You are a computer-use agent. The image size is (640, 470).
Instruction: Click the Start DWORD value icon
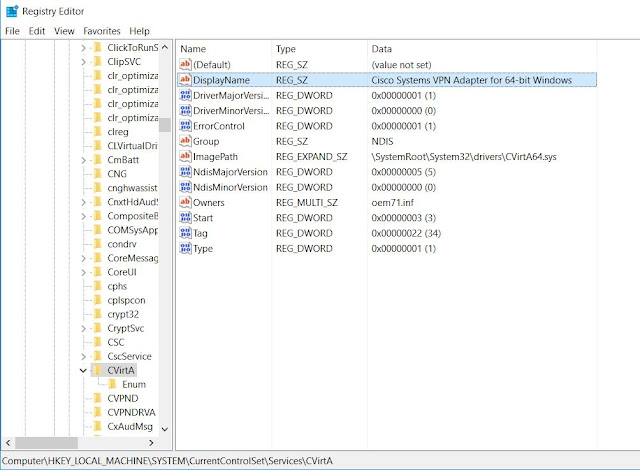185,218
